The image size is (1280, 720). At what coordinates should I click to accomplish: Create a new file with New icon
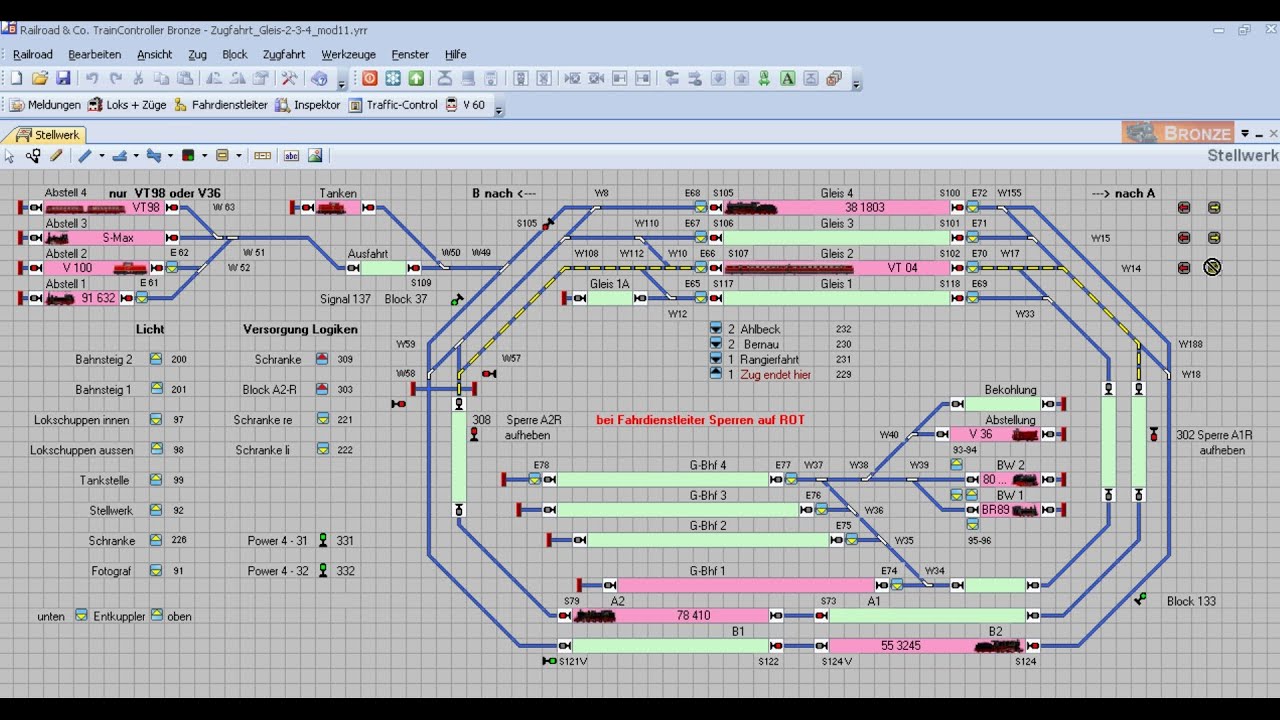click(16, 78)
